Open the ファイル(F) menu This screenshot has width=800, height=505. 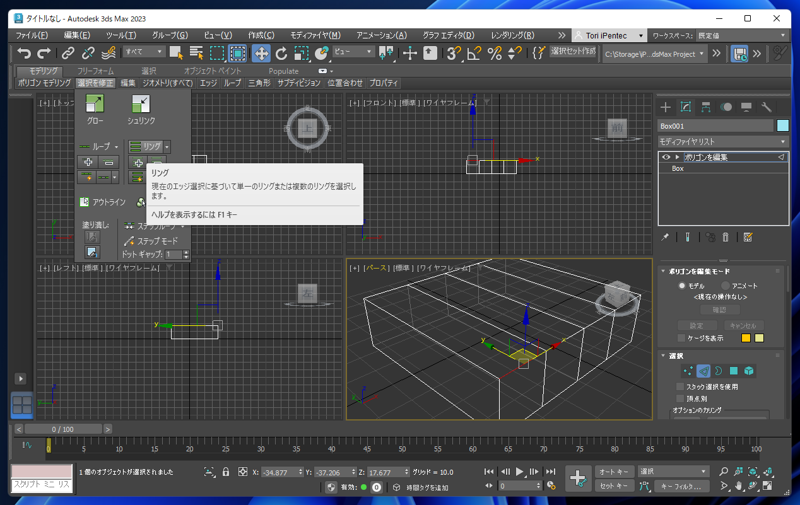tap(32, 35)
